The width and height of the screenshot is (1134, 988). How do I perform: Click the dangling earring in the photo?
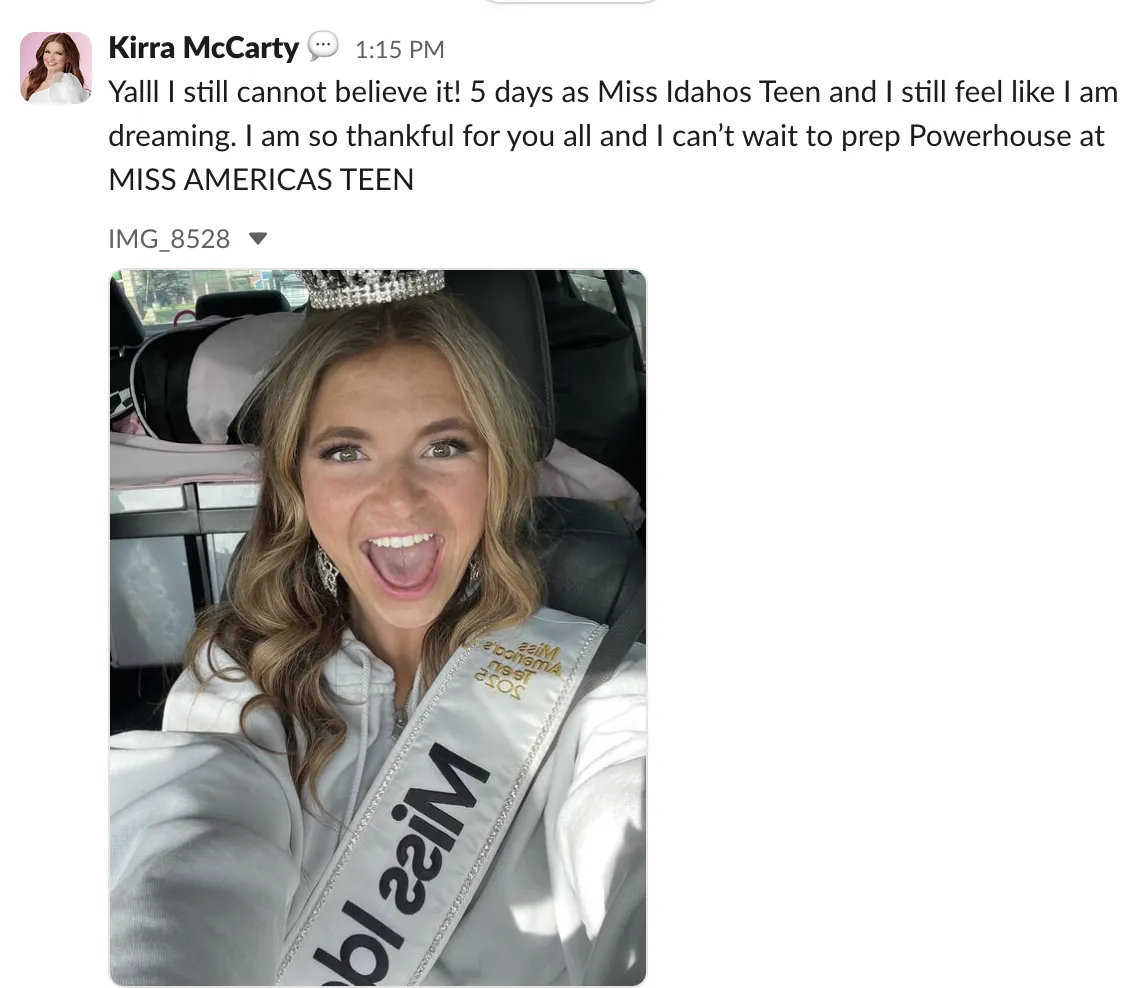point(328,571)
